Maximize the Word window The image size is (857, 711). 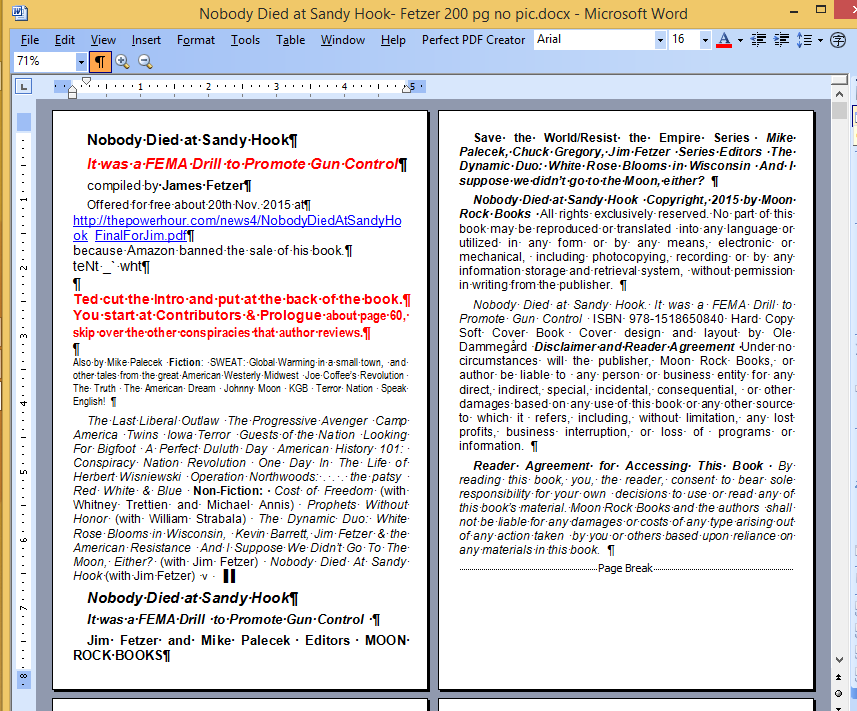tap(821, 10)
